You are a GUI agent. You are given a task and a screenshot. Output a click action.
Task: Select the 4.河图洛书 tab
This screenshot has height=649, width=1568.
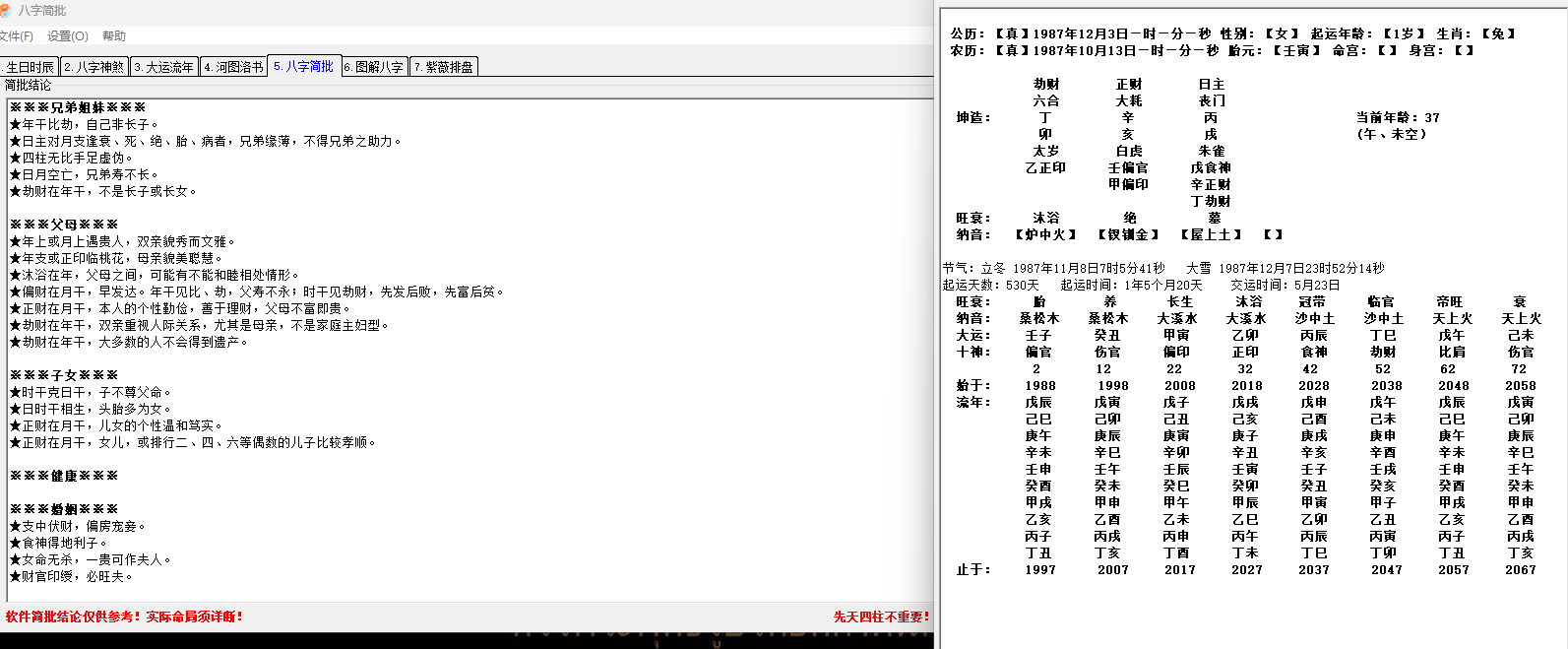[x=234, y=67]
